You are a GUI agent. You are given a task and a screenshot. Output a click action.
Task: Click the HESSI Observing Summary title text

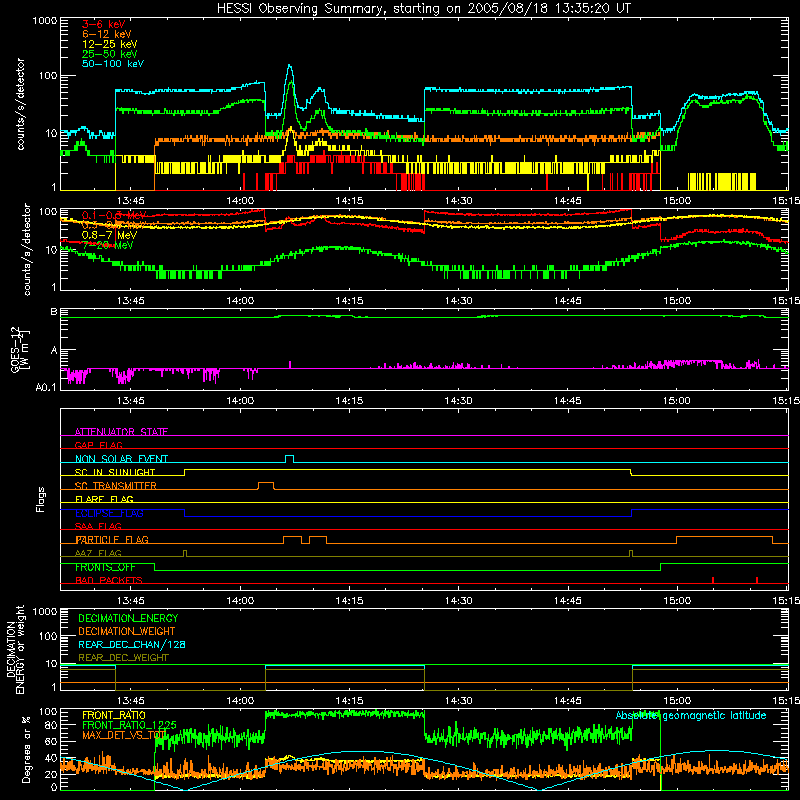423,9
